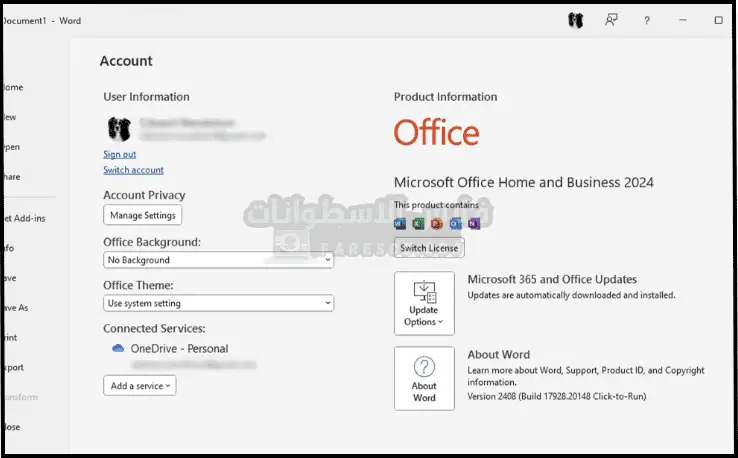Click the Sign out link

click(119, 154)
